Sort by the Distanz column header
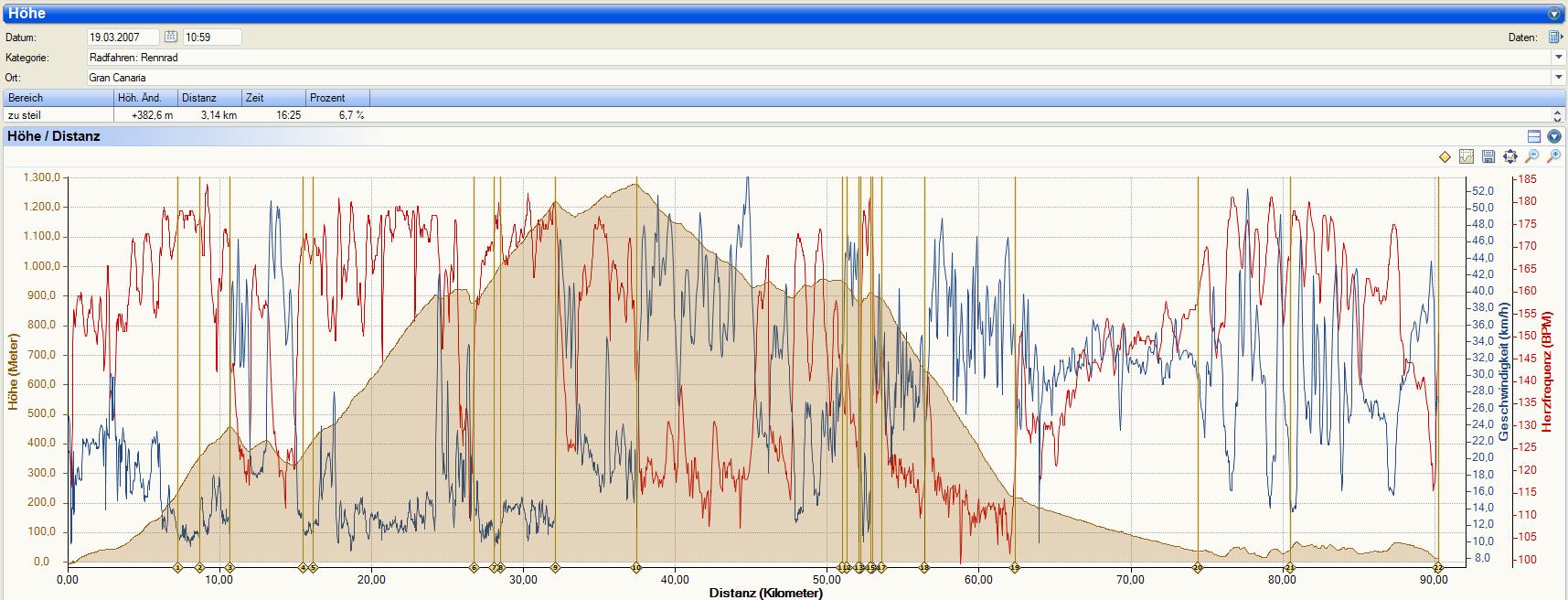Screen dimensions: 1568x600 [x=209, y=98]
